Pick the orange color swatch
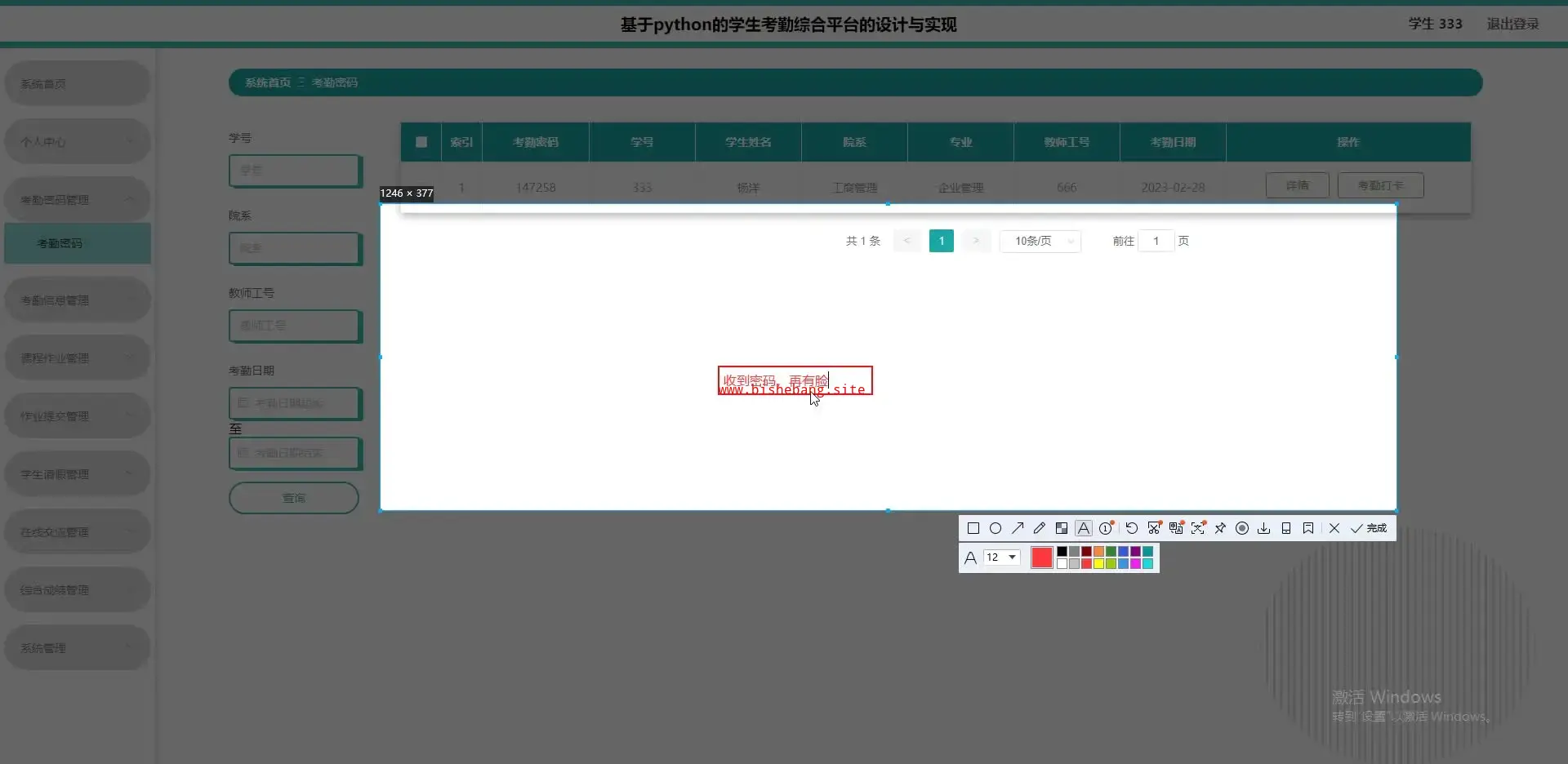The width and height of the screenshot is (1568, 764). pos(1098,552)
